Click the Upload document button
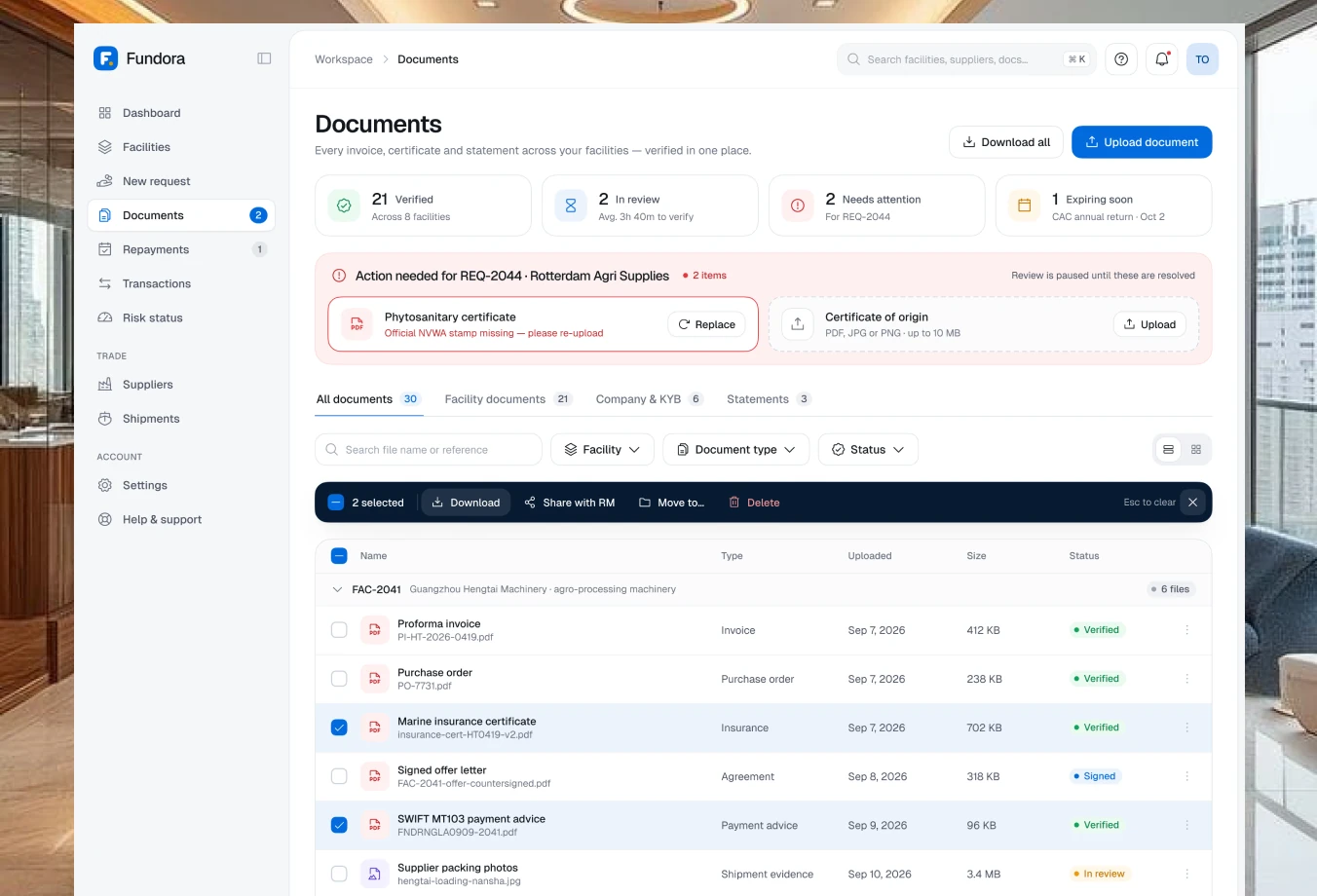Screen dimensions: 1317x896 1142,142
